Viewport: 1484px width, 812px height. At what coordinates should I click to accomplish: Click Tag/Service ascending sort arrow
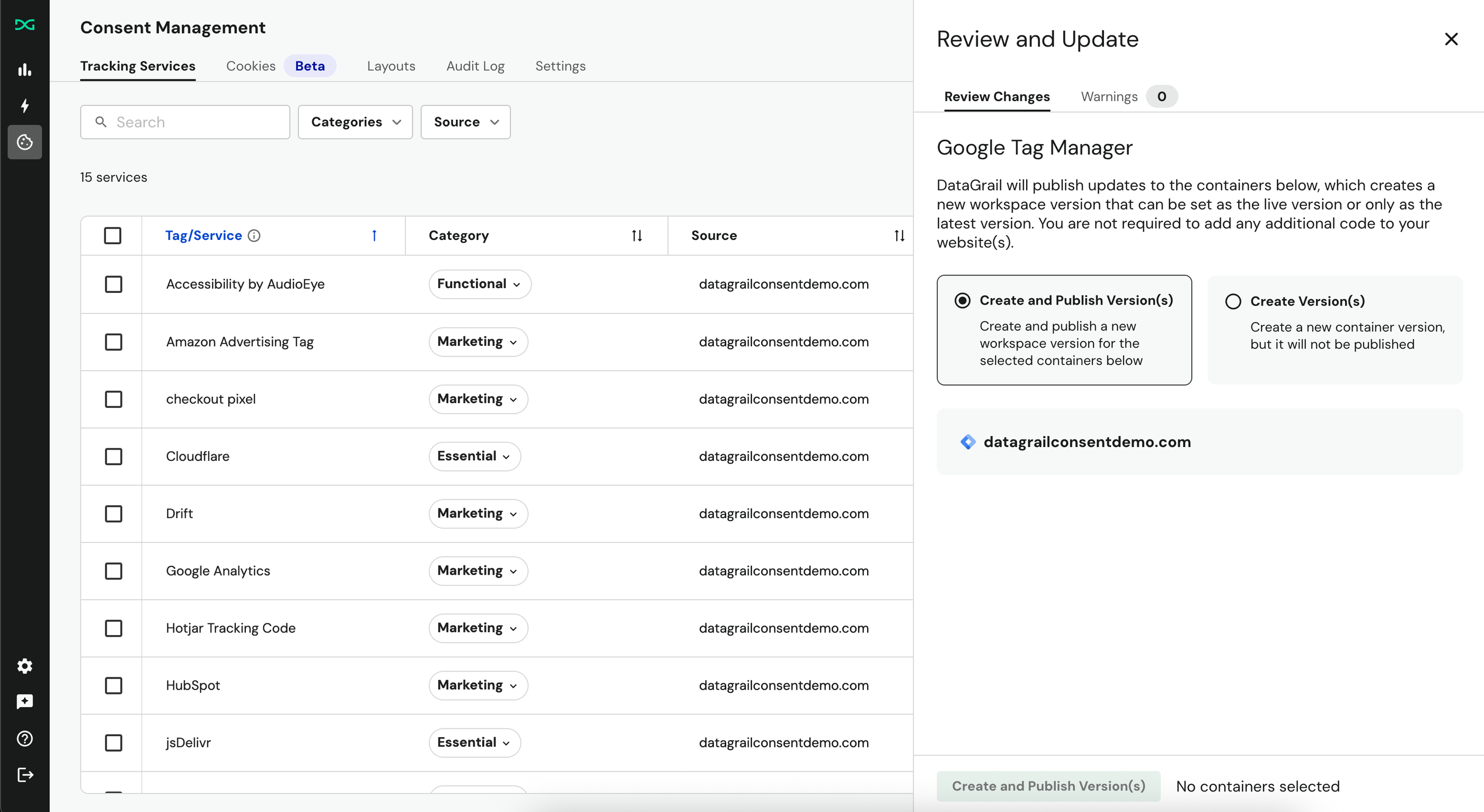tap(375, 236)
